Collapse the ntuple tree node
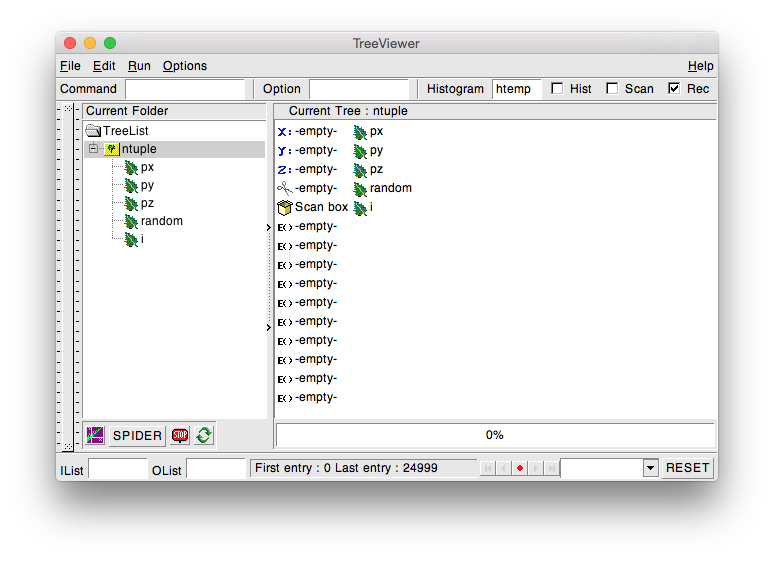Image resolution: width=774 pixels, height=561 pixels. pos(94,149)
